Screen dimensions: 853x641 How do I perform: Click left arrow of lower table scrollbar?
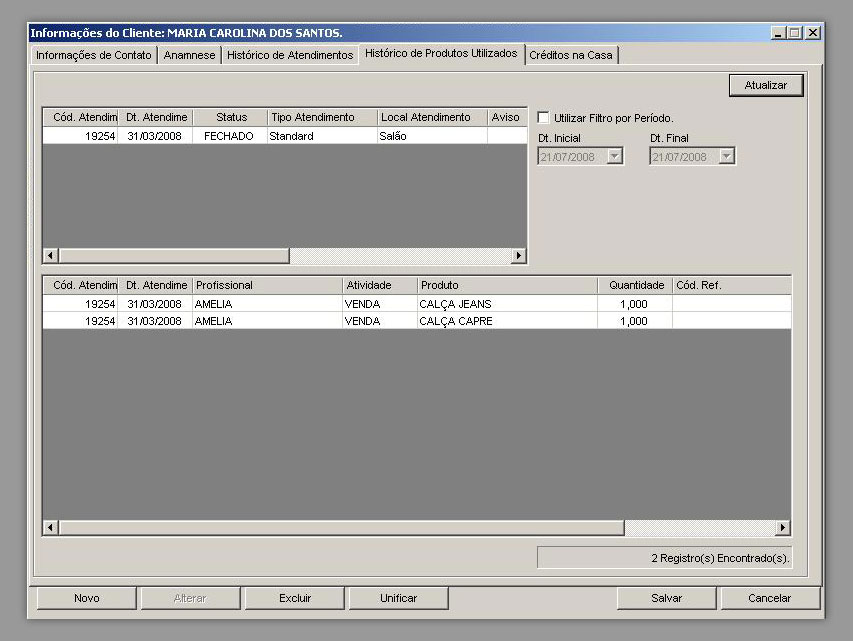(x=51, y=527)
